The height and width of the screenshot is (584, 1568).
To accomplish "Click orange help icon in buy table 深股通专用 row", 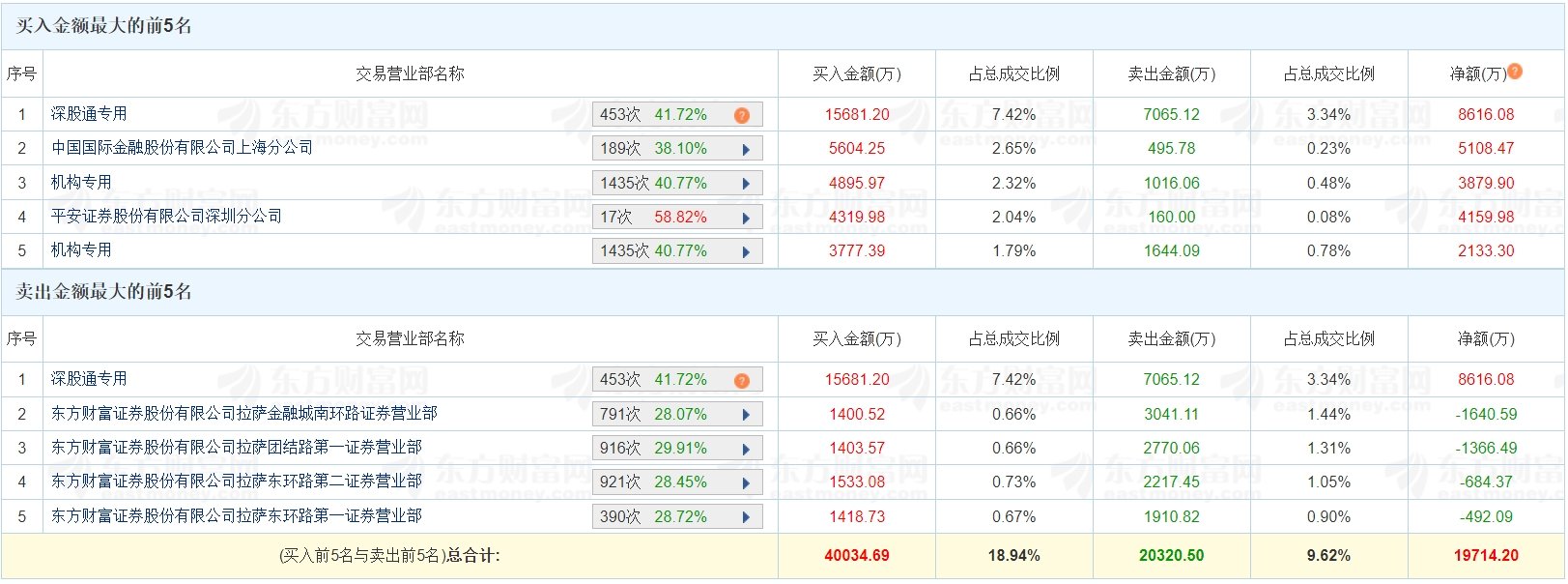I will pyautogui.click(x=741, y=115).
